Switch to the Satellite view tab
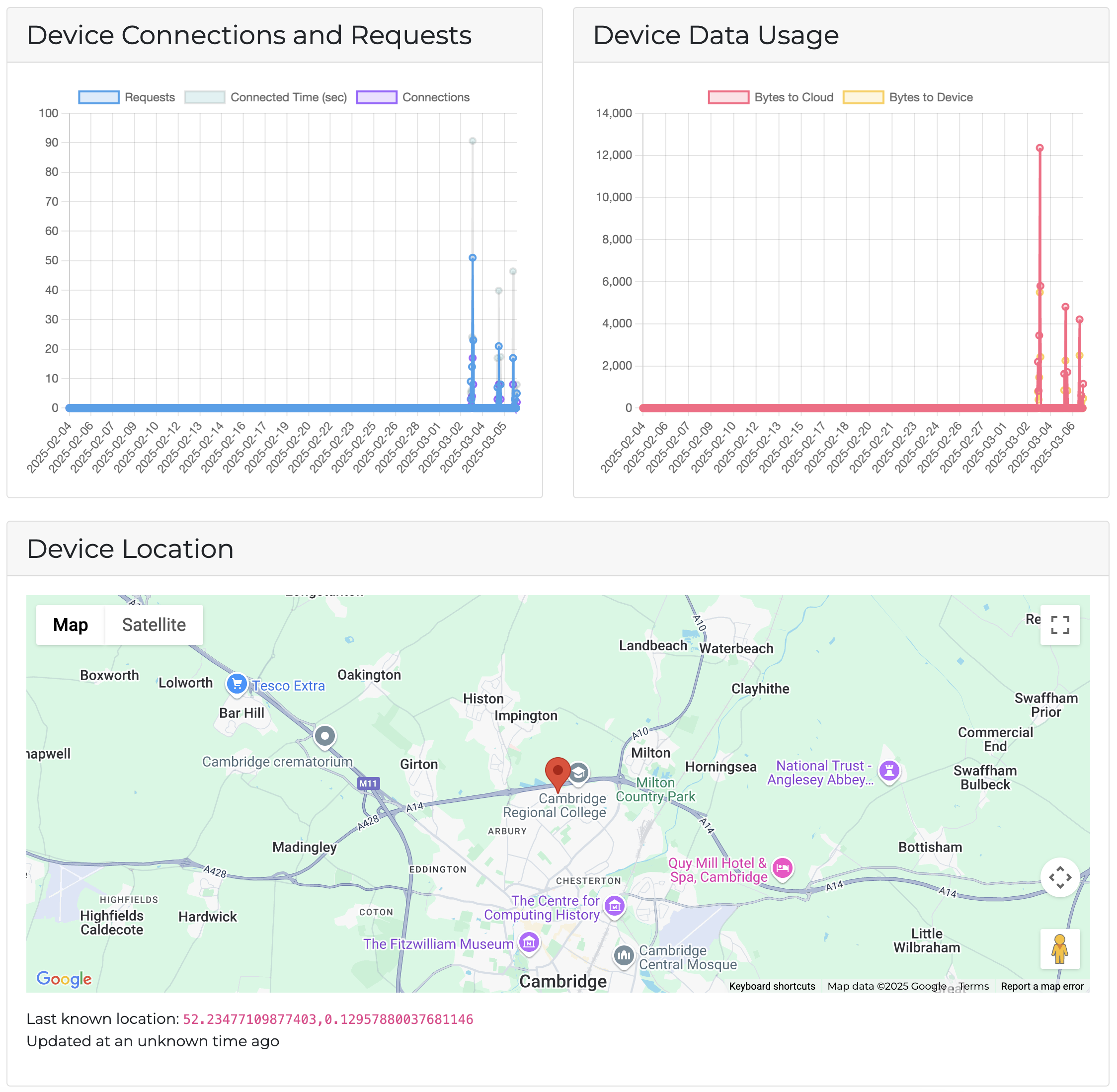The height and width of the screenshot is (1092, 1117). (x=154, y=624)
